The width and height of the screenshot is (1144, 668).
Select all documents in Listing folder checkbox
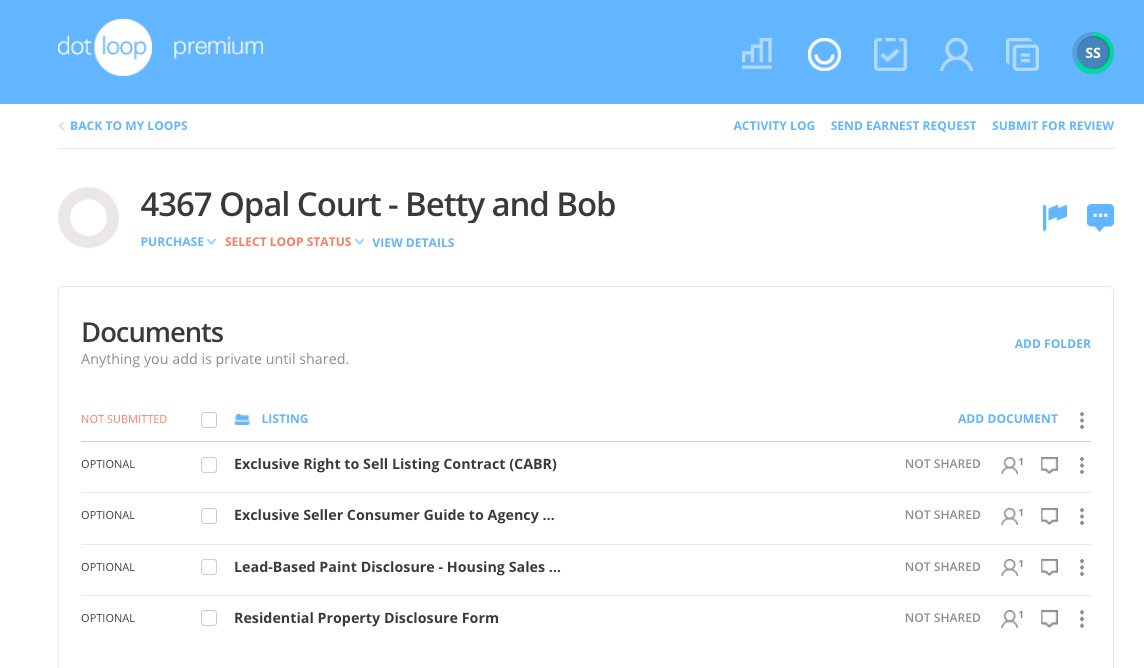click(209, 420)
